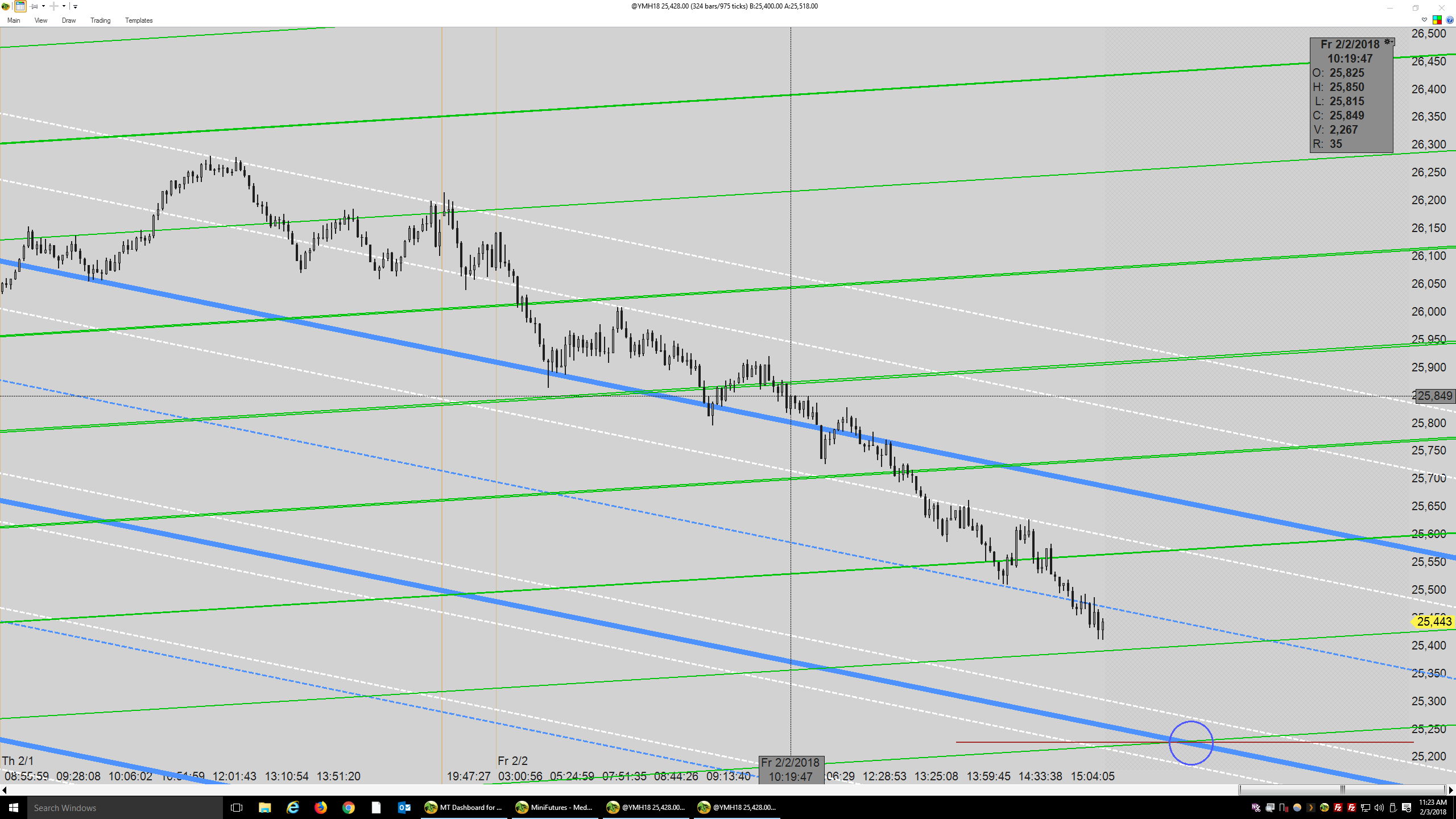The height and width of the screenshot is (819, 1456).
Task: Click the magnifier screen tray icon
Action: click(x=1269, y=808)
